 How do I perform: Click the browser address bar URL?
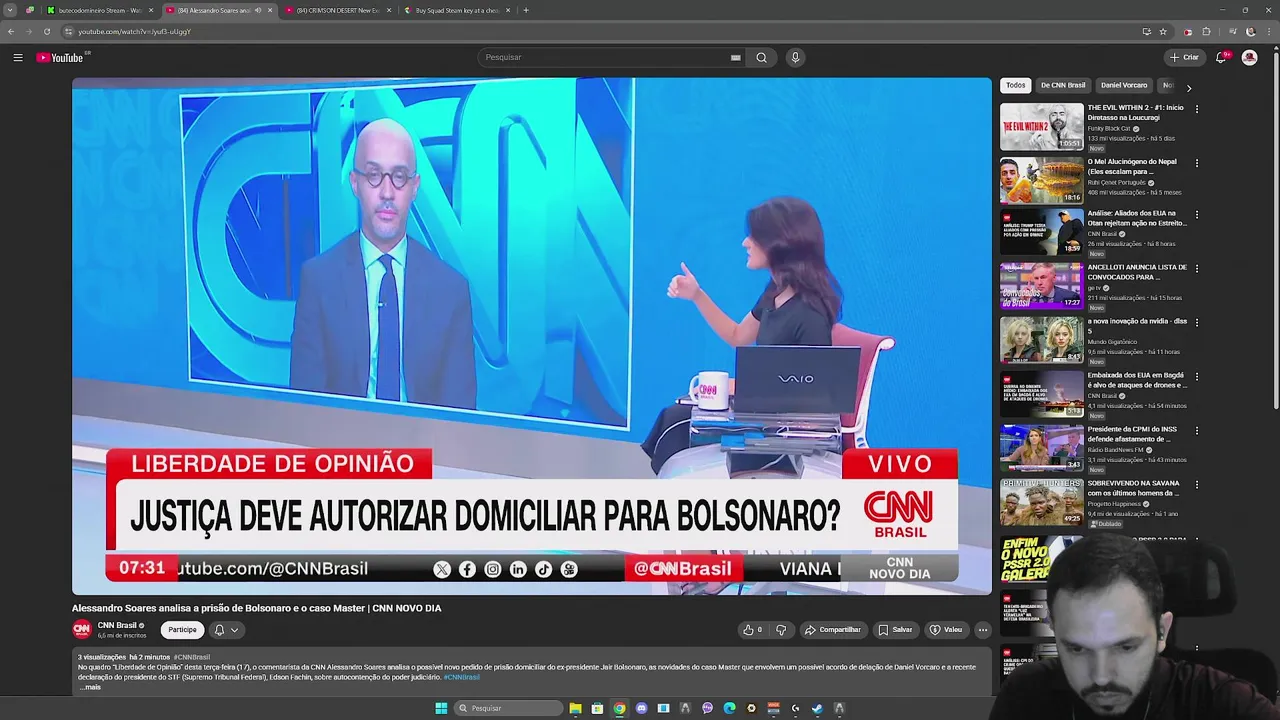coord(135,31)
